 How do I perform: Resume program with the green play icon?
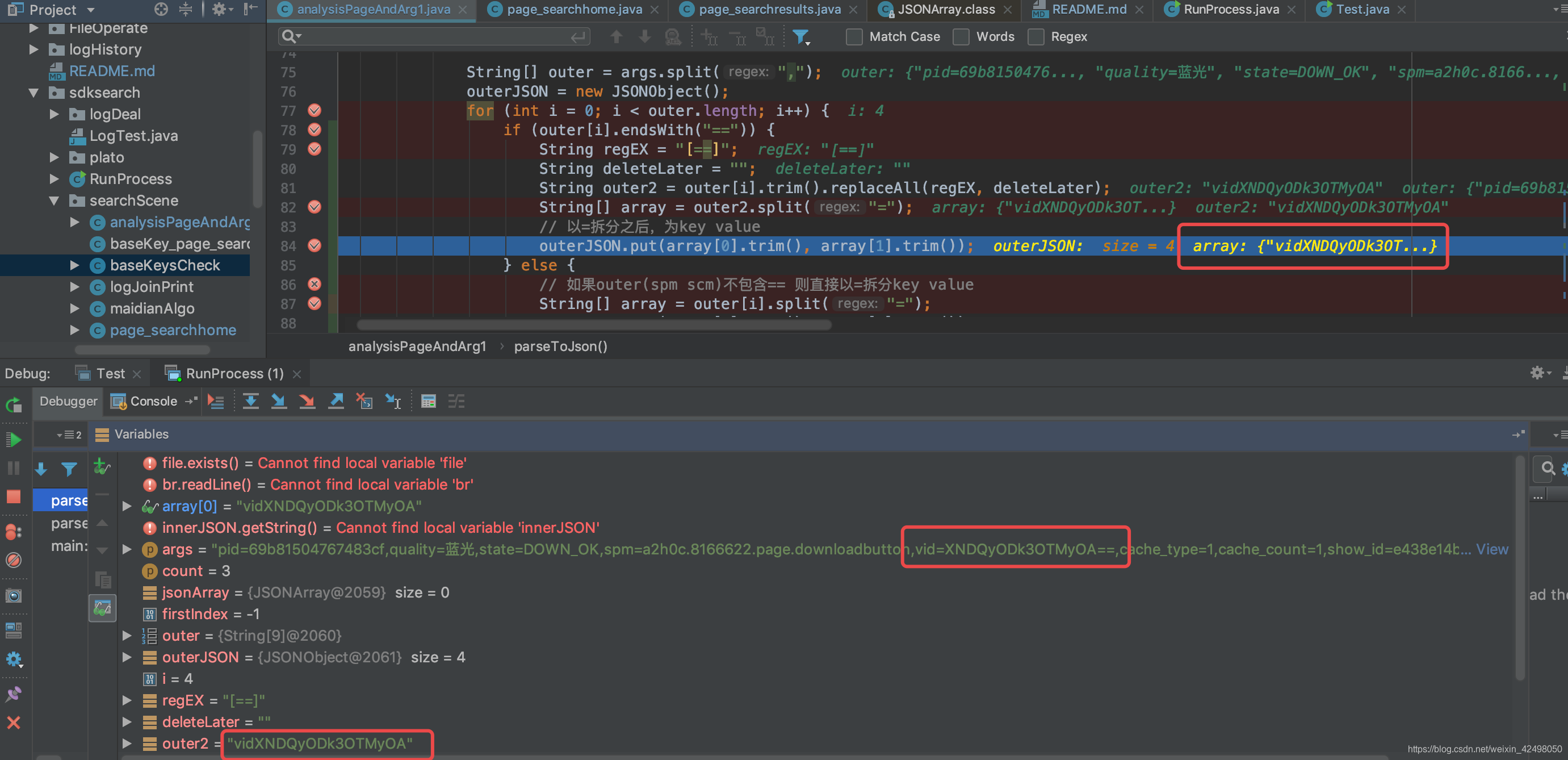click(x=14, y=439)
